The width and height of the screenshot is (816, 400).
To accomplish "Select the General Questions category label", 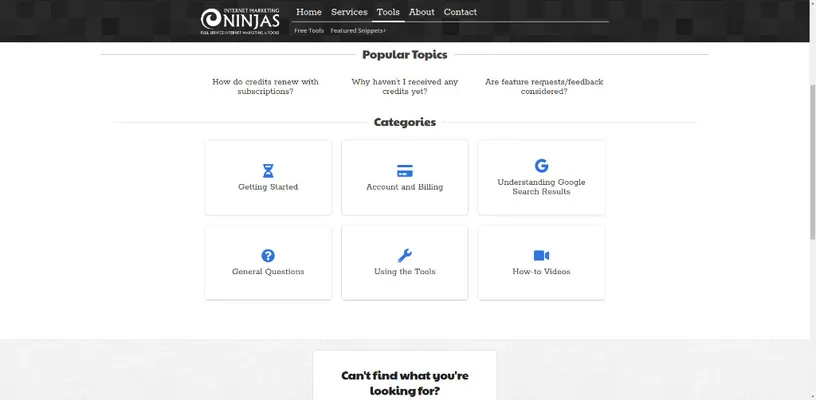I will pos(268,272).
